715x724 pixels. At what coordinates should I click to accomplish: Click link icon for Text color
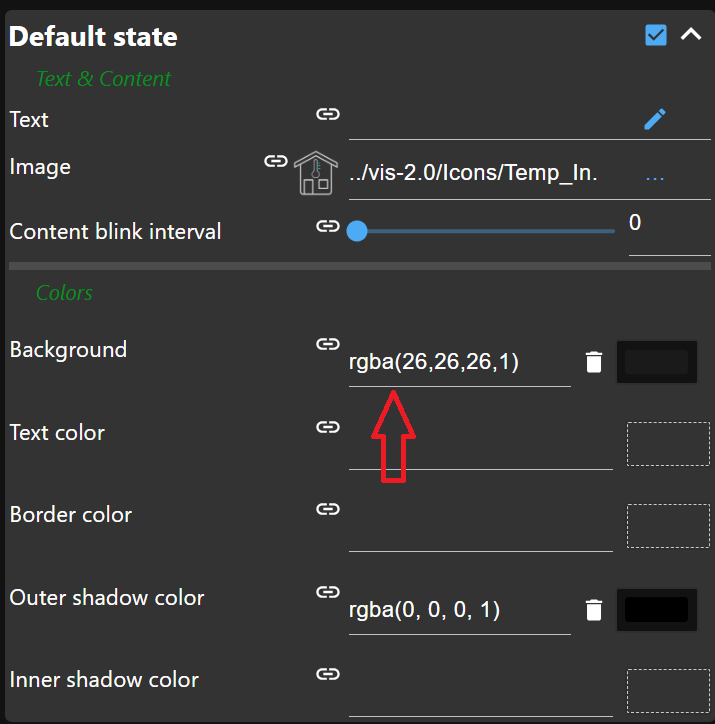[327, 427]
